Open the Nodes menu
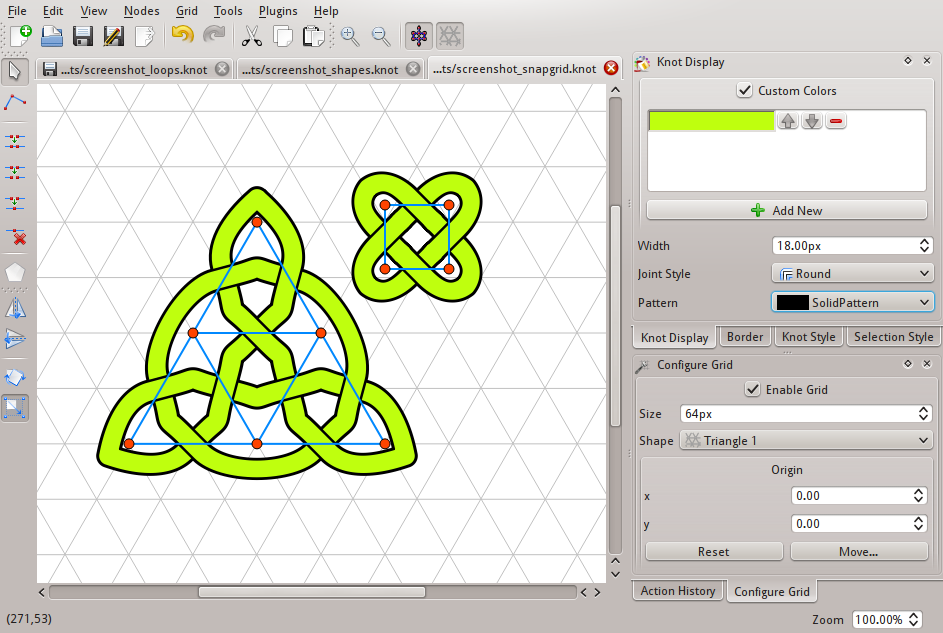 [x=141, y=11]
